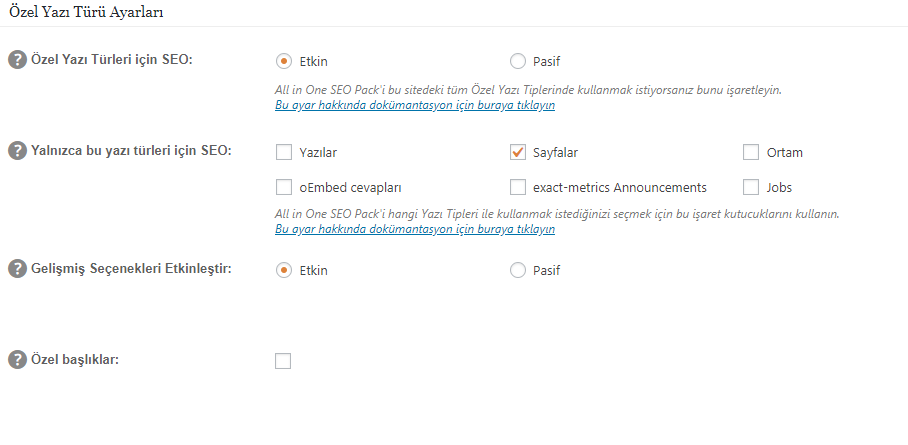The height and width of the screenshot is (445, 908).
Task: Tick the Jobs post type checkbox
Action: [750, 187]
